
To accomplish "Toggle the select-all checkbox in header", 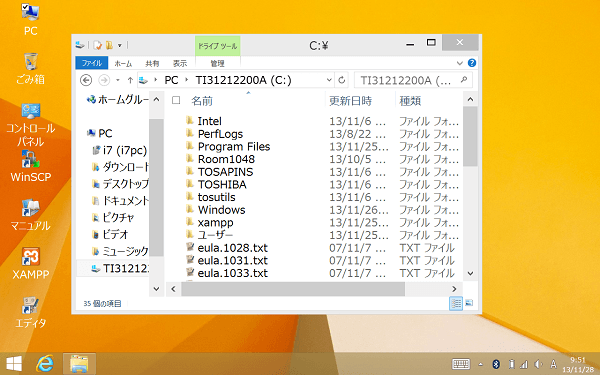I will (x=176, y=100).
